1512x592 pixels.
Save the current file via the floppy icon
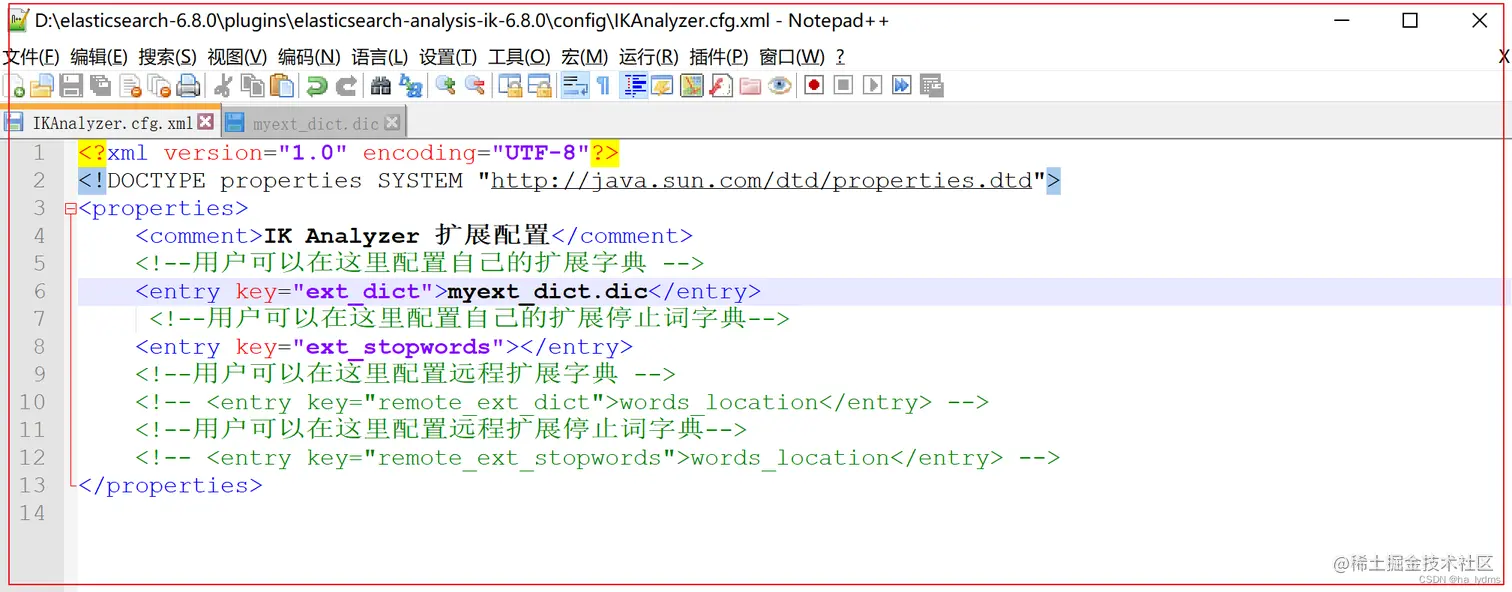(71, 86)
